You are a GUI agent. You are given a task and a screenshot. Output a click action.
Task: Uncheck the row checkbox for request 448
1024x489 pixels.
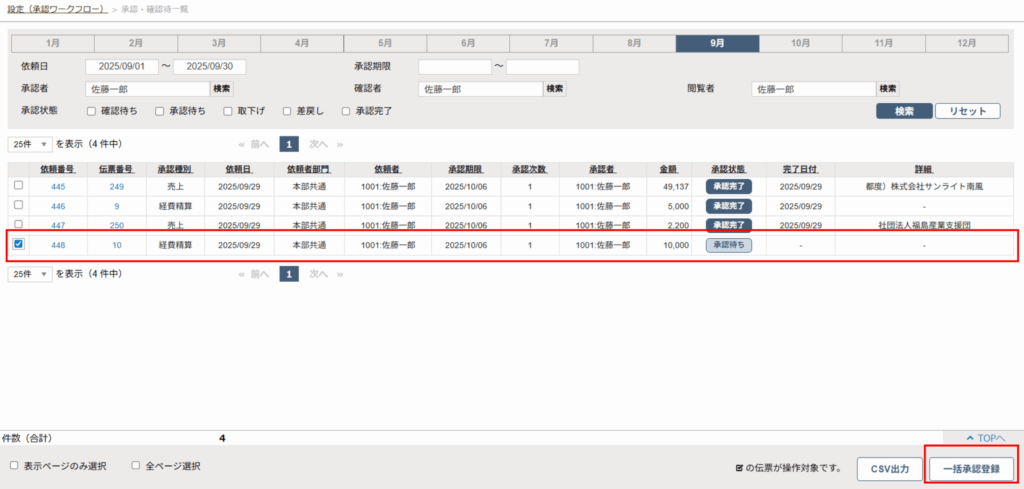coord(18,245)
